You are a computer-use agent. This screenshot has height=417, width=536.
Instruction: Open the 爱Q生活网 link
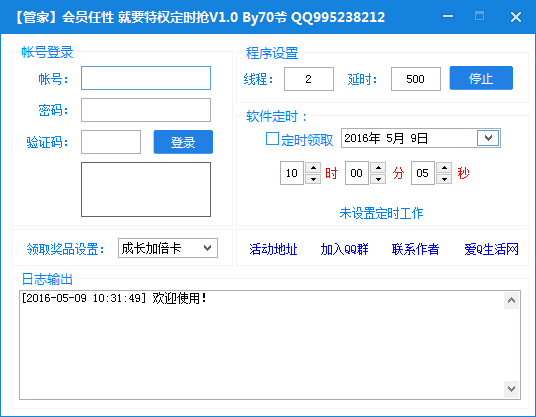(491, 249)
